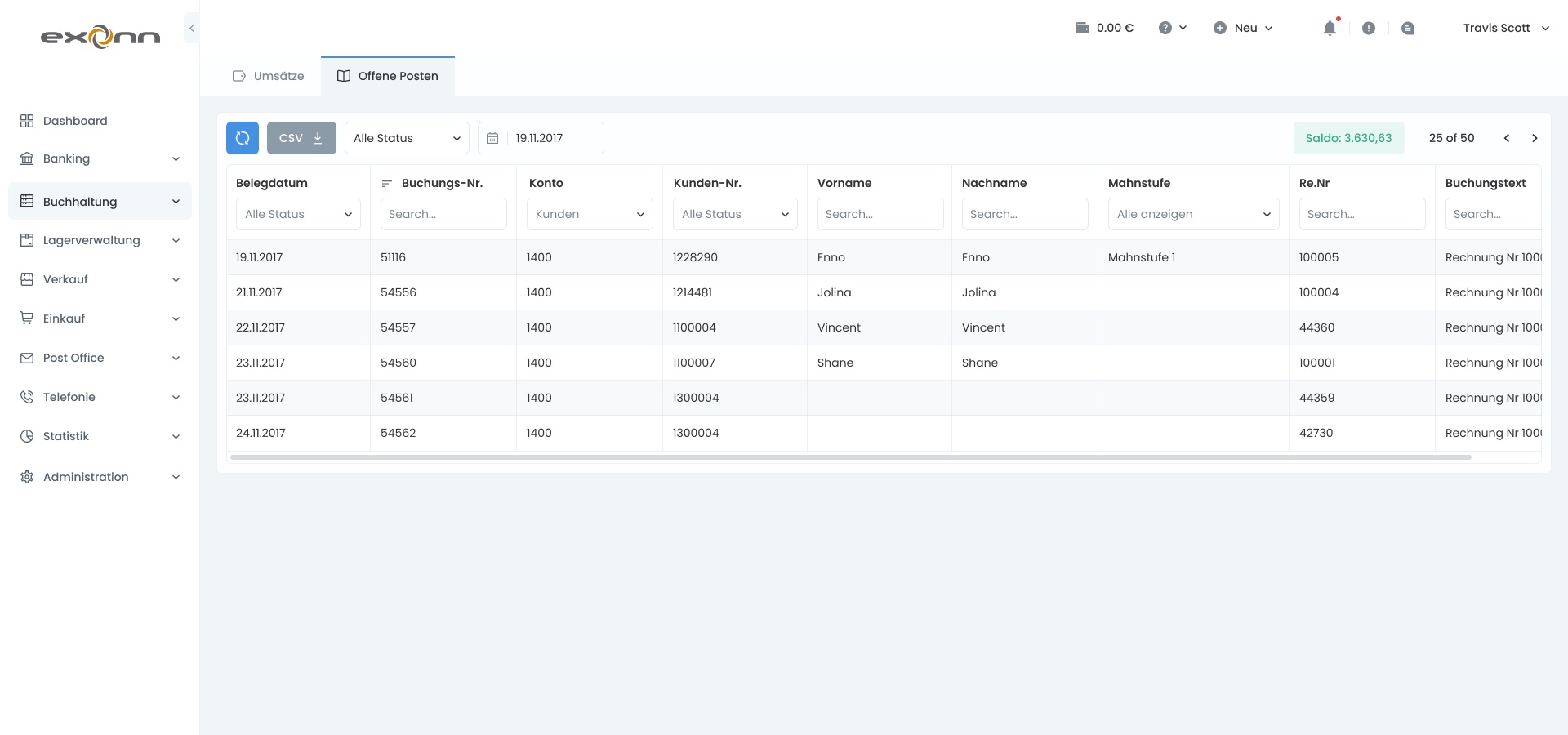Open the Konto Kunden dropdown
Viewport: 1568px width, 735px height.
(590, 214)
